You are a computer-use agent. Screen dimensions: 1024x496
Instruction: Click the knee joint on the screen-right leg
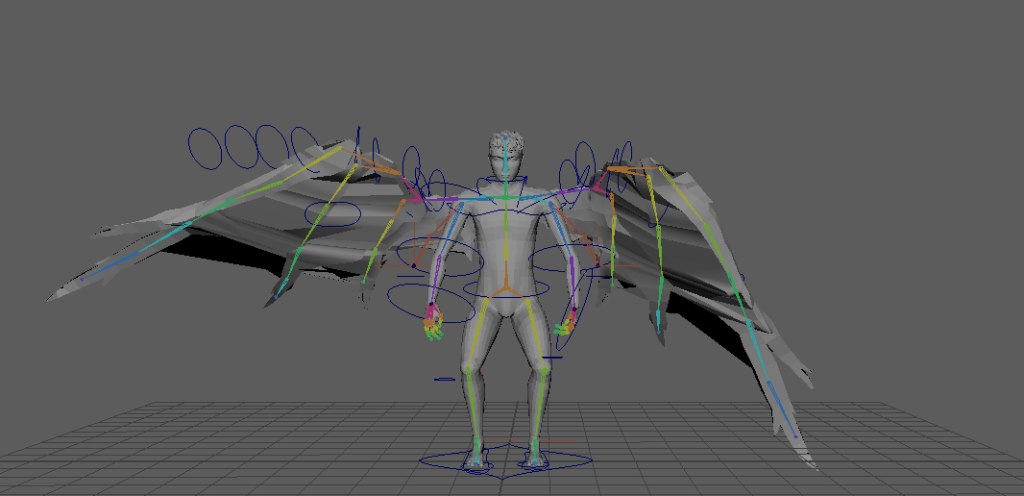tap(543, 371)
